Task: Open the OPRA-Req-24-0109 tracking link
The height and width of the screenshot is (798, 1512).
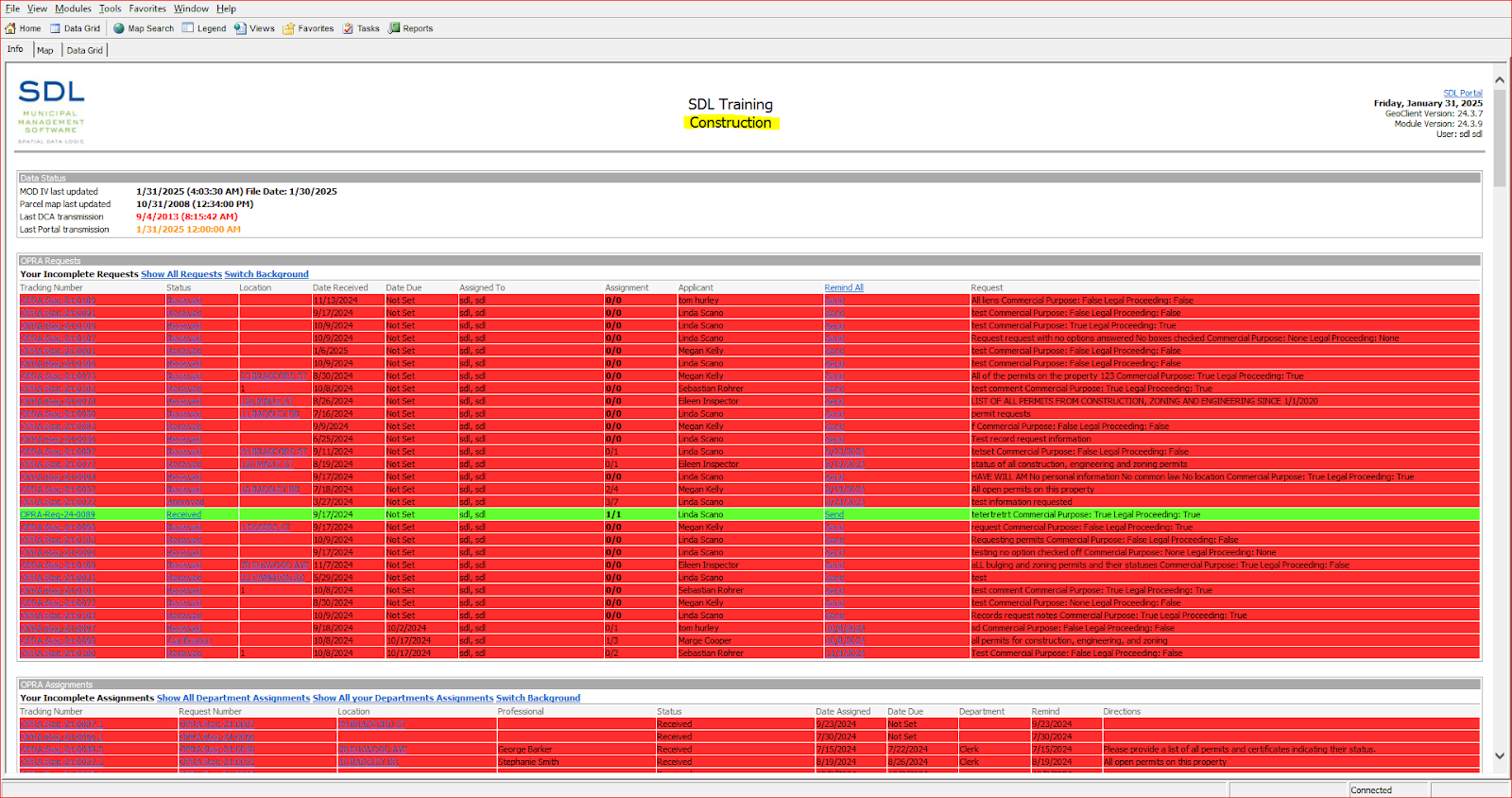Action: (x=58, y=300)
